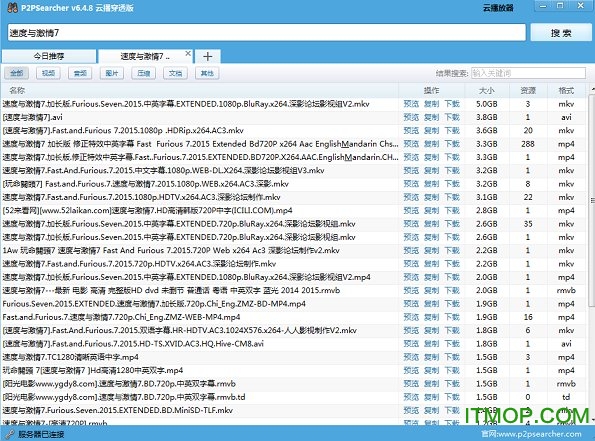Add a new search tab with plus
Image resolution: width=595 pixels, height=441 pixels.
208,57
